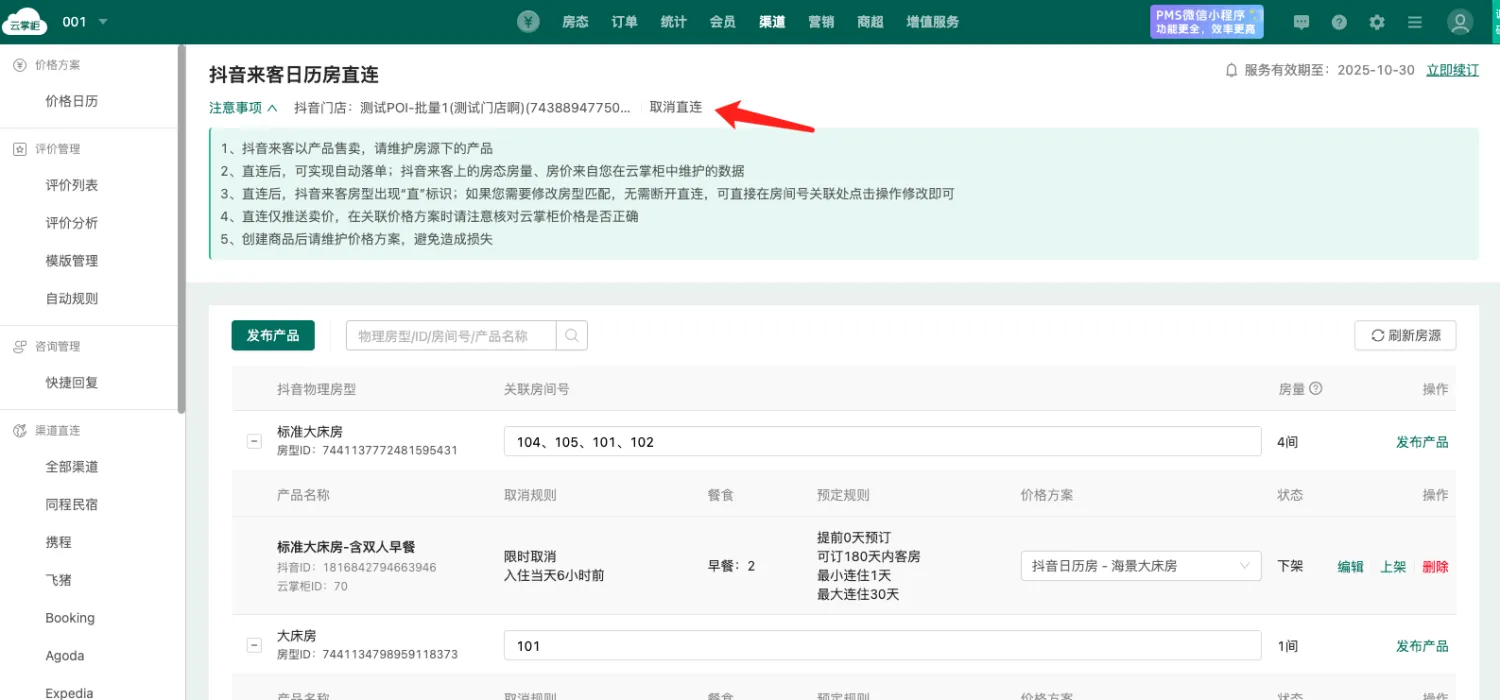Screen dimensions: 1500x700
Task: Click the help question mark in top bar
Action: [1339, 22]
